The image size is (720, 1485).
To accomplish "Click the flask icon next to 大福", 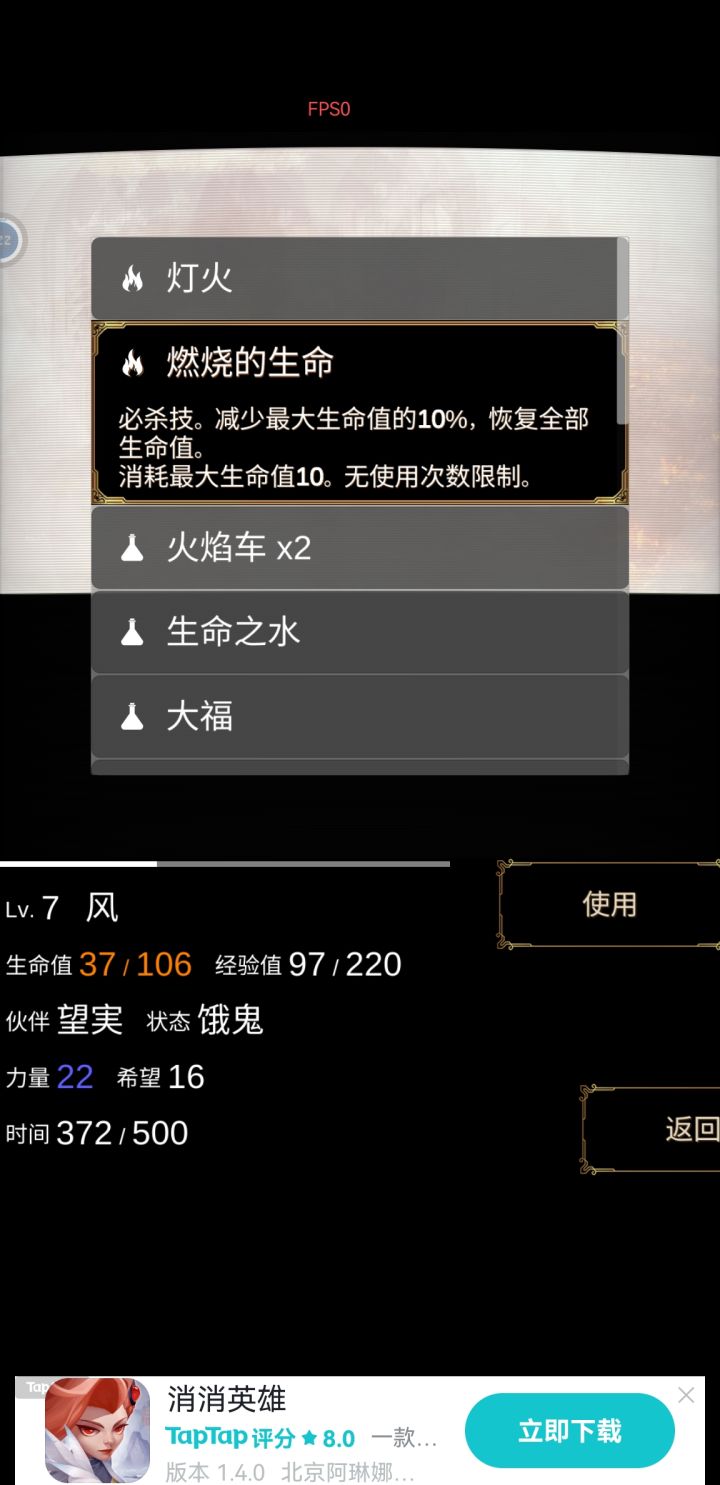I will click(132, 716).
